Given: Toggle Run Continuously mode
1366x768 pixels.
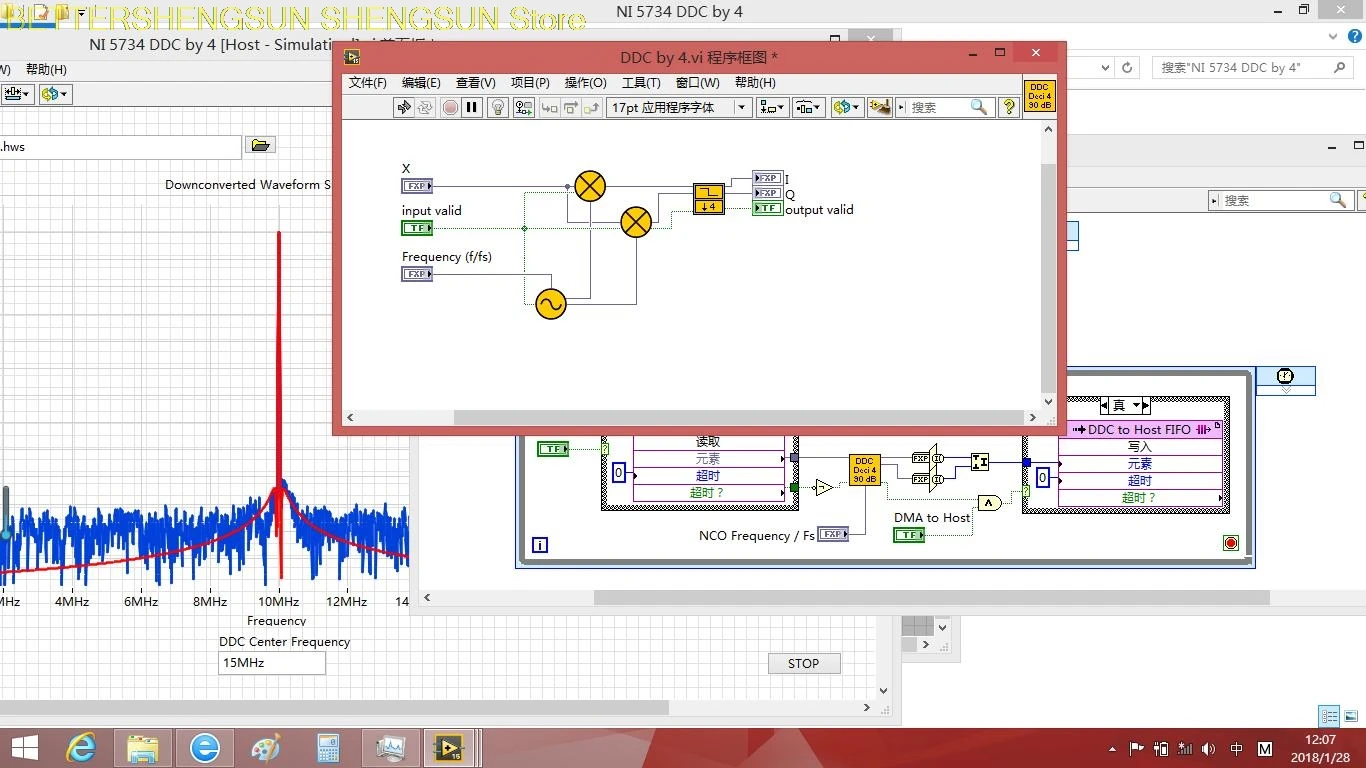Looking at the screenshot, I should [x=425, y=107].
